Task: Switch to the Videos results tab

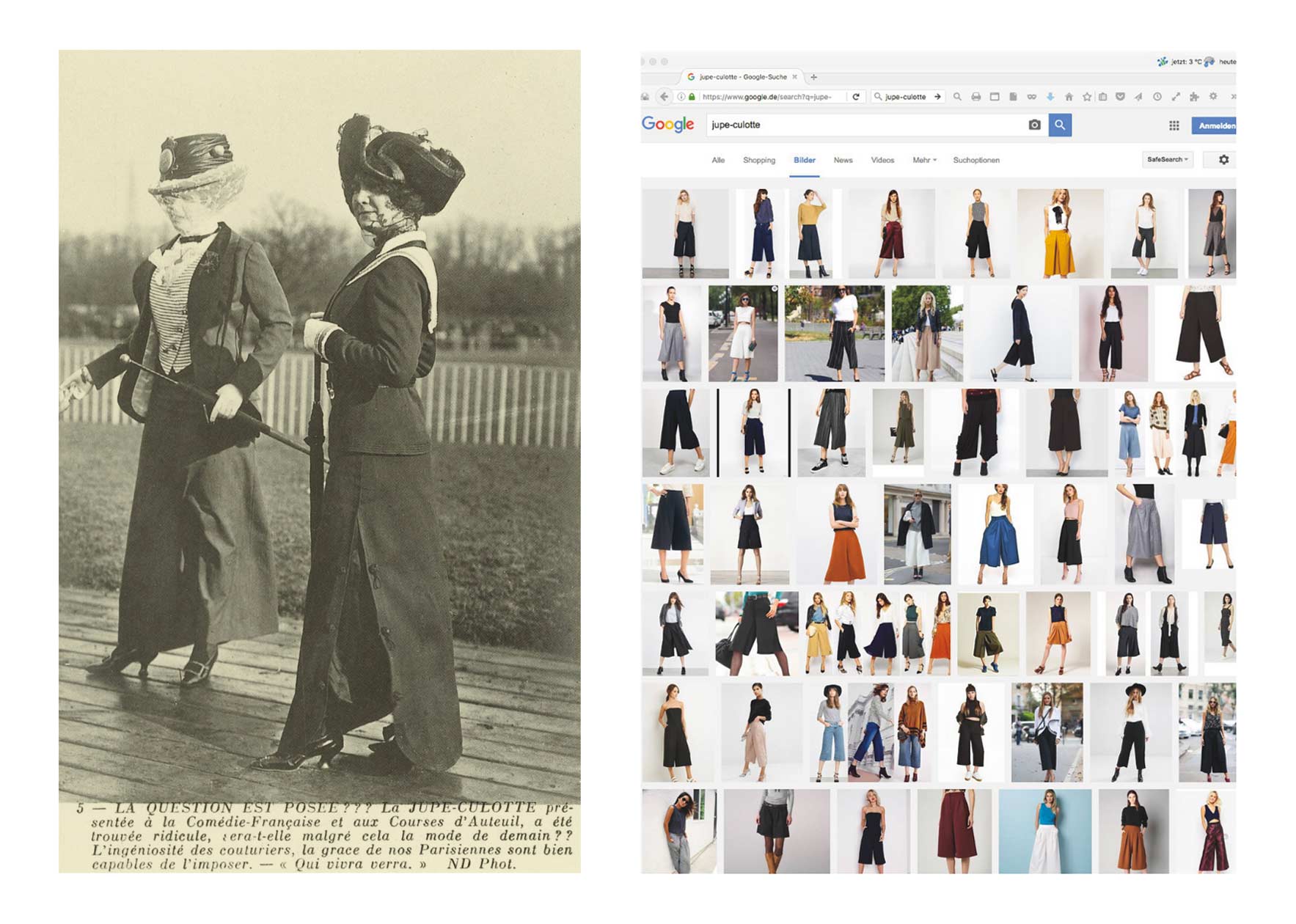Action: 882,161
